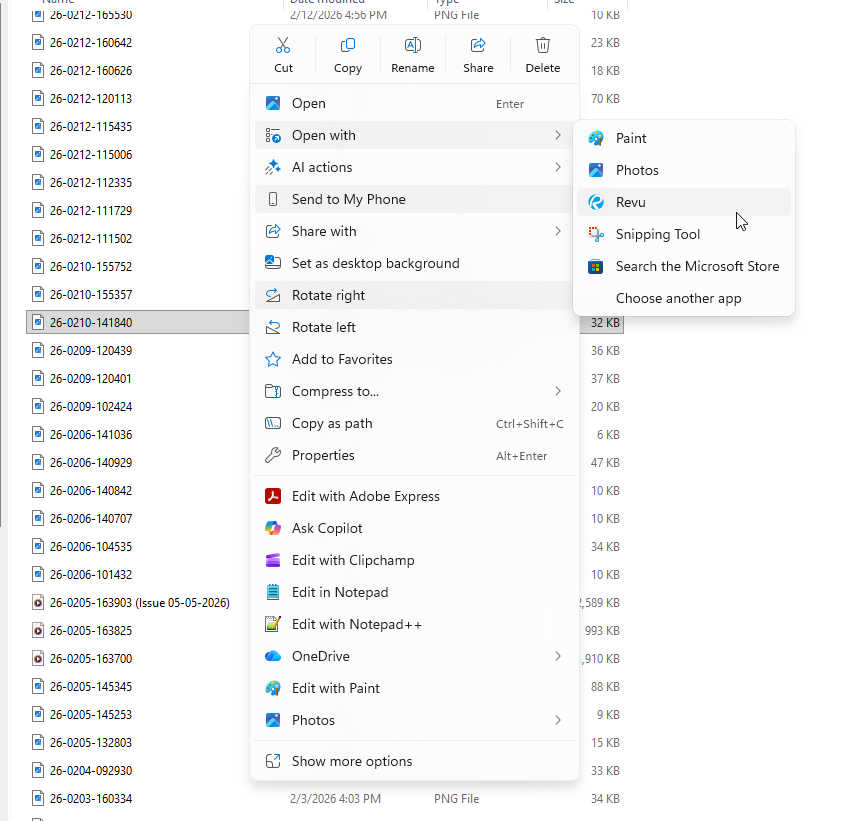
Task: Select file 26-0205-163903 (Issue 05-05-2026)
Action: (140, 602)
